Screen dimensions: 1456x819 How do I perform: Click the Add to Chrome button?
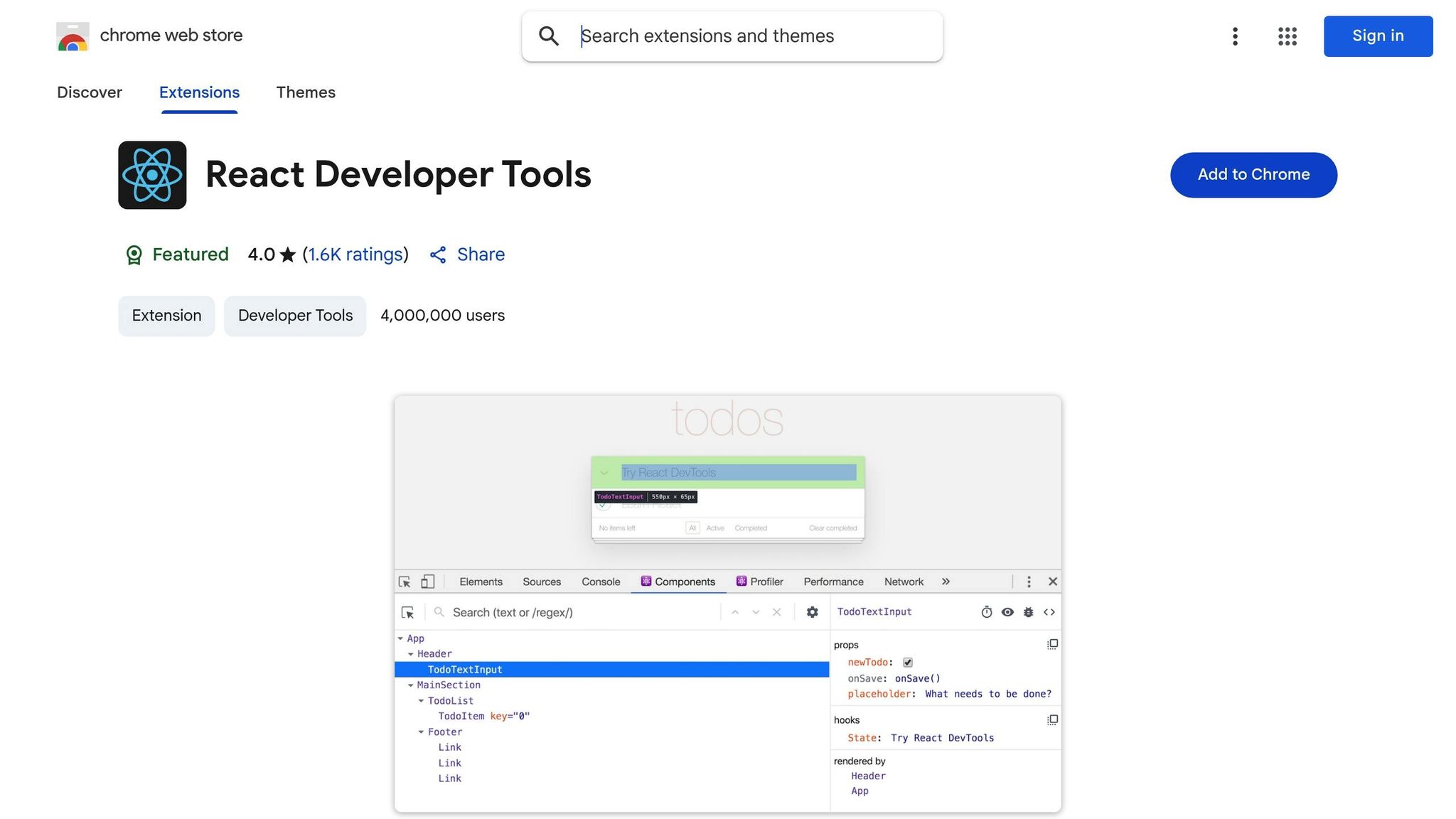pos(1253,175)
